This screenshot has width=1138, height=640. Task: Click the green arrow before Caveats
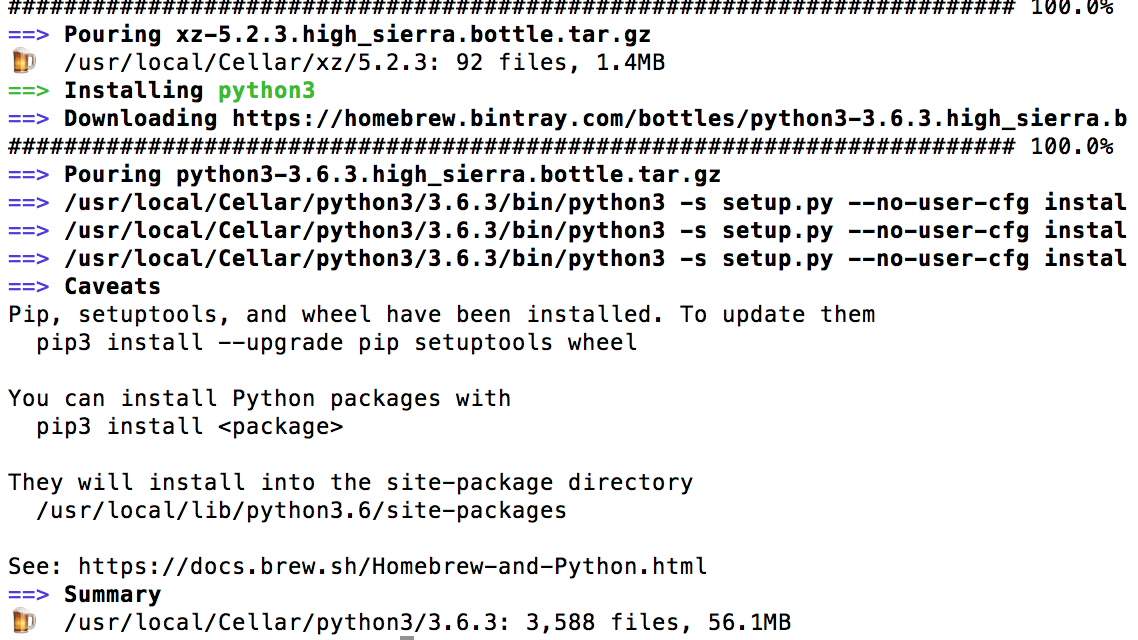click(29, 287)
